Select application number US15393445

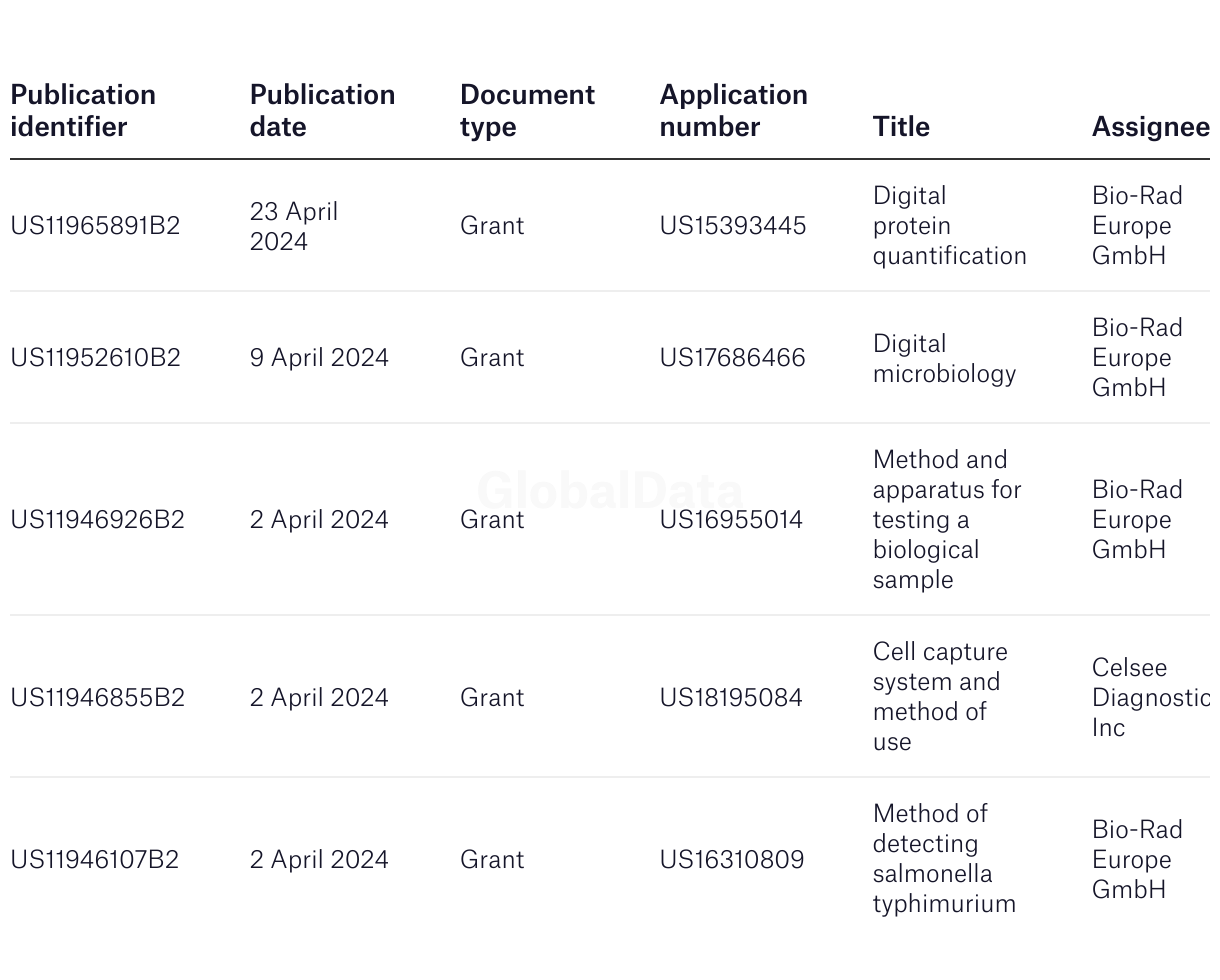tap(733, 226)
